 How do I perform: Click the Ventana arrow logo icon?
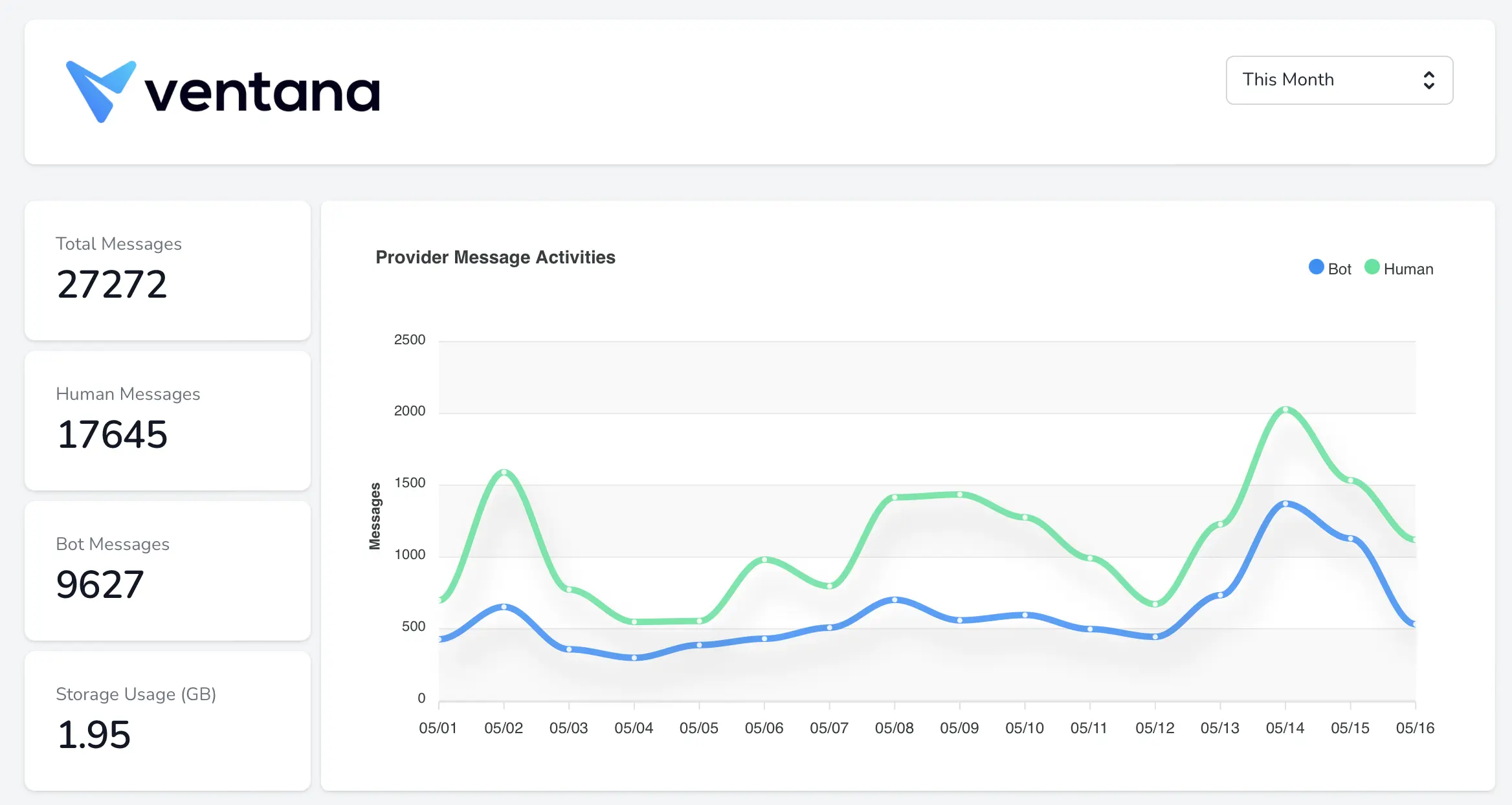101,91
